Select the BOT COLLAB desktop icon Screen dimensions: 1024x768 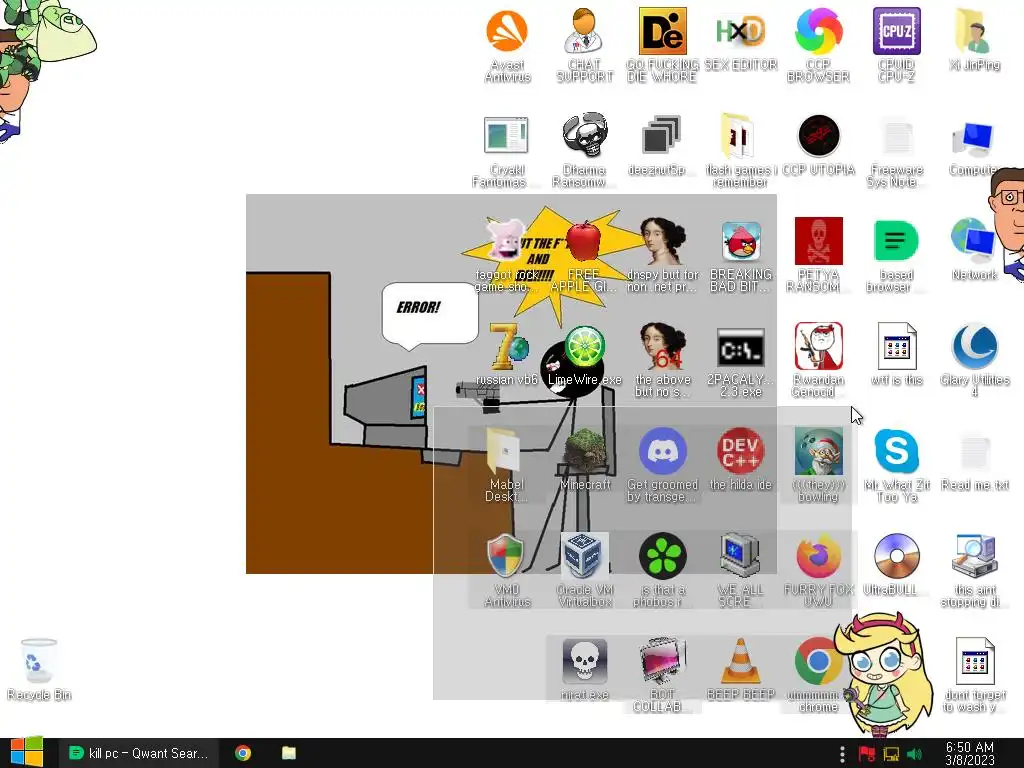(x=662, y=676)
